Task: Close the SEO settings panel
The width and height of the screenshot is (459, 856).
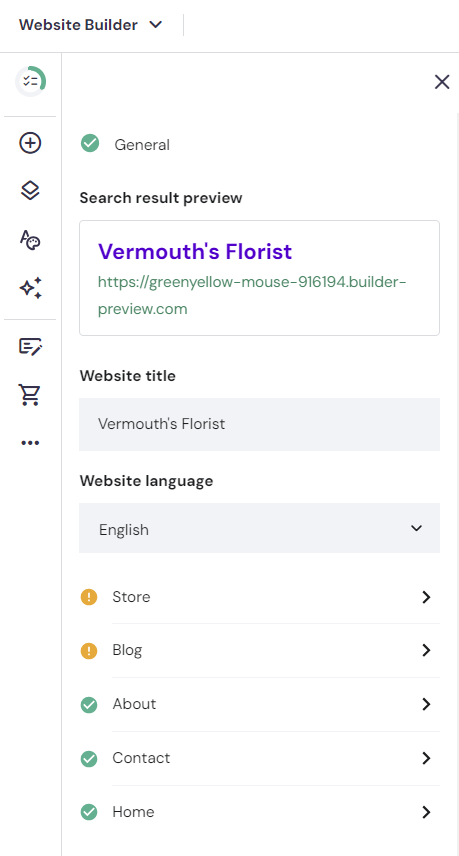Action: click(x=442, y=82)
